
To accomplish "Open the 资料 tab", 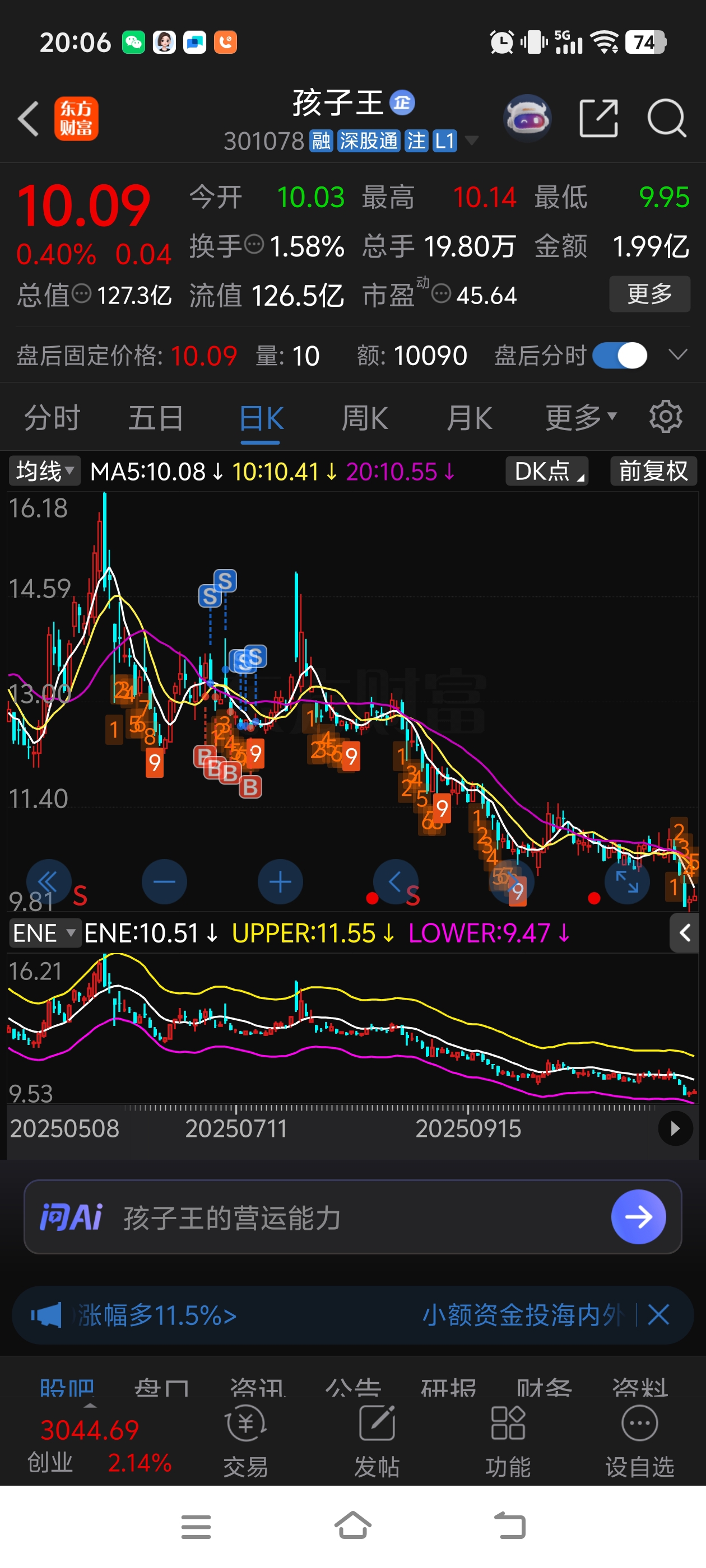I will click(x=640, y=1387).
